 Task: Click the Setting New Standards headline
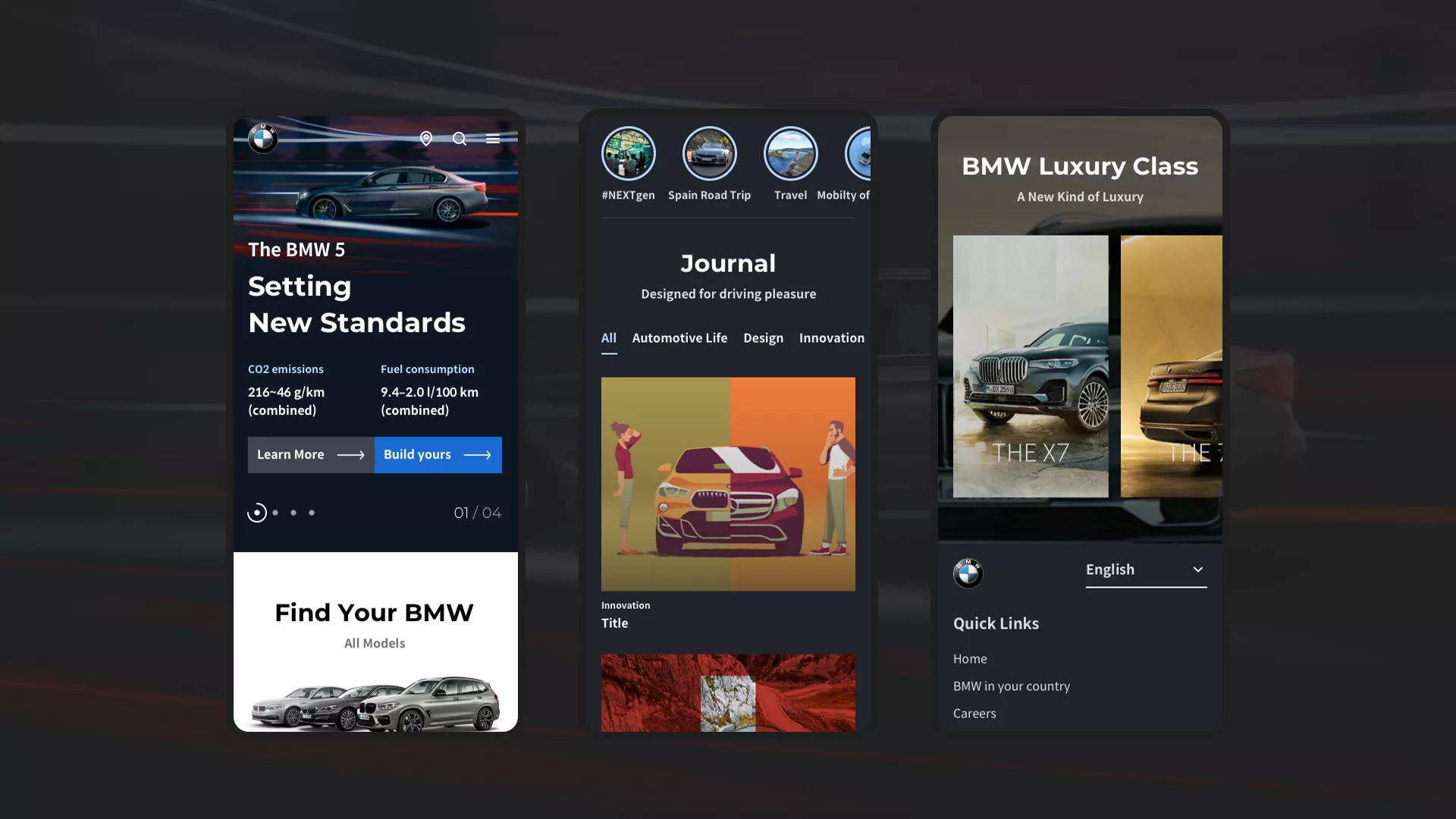pyautogui.click(x=356, y=304)
